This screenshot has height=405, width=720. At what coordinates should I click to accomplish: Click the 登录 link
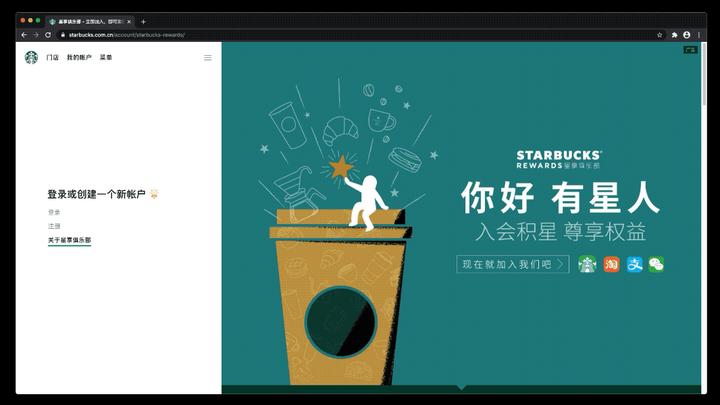(54, 212)
